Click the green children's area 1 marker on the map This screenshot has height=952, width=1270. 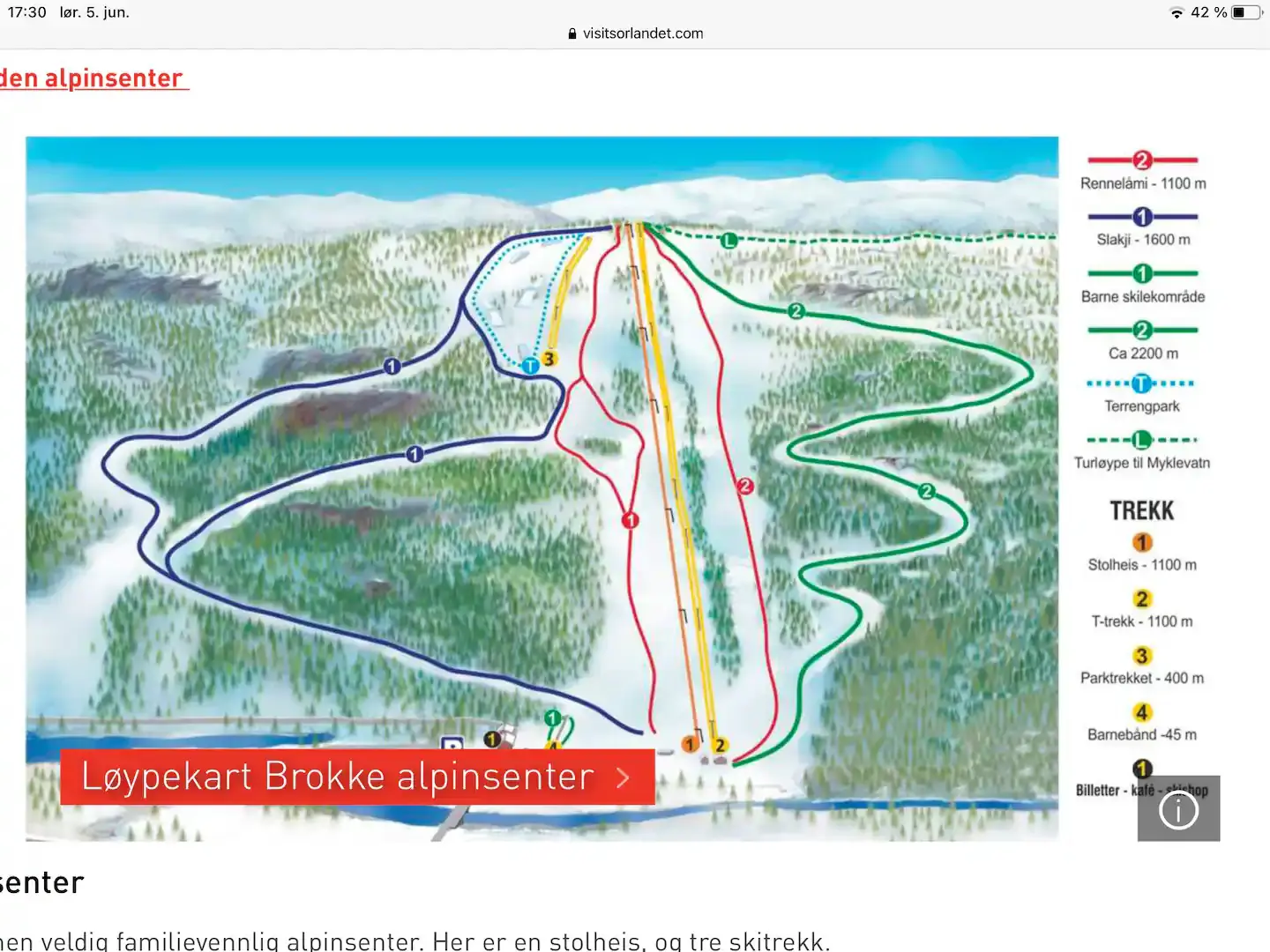click(x=553, y=718)
